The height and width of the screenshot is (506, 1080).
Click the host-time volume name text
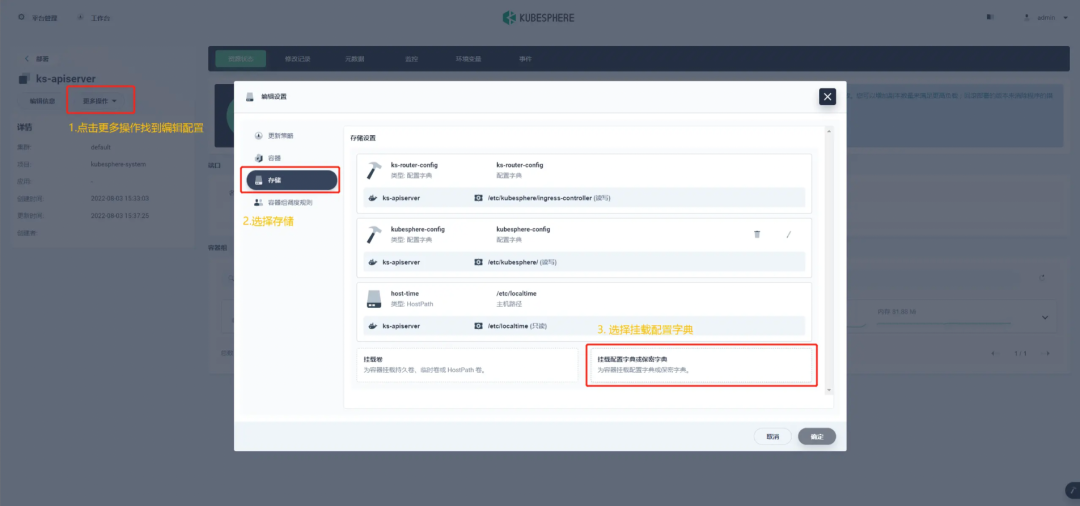404,293
